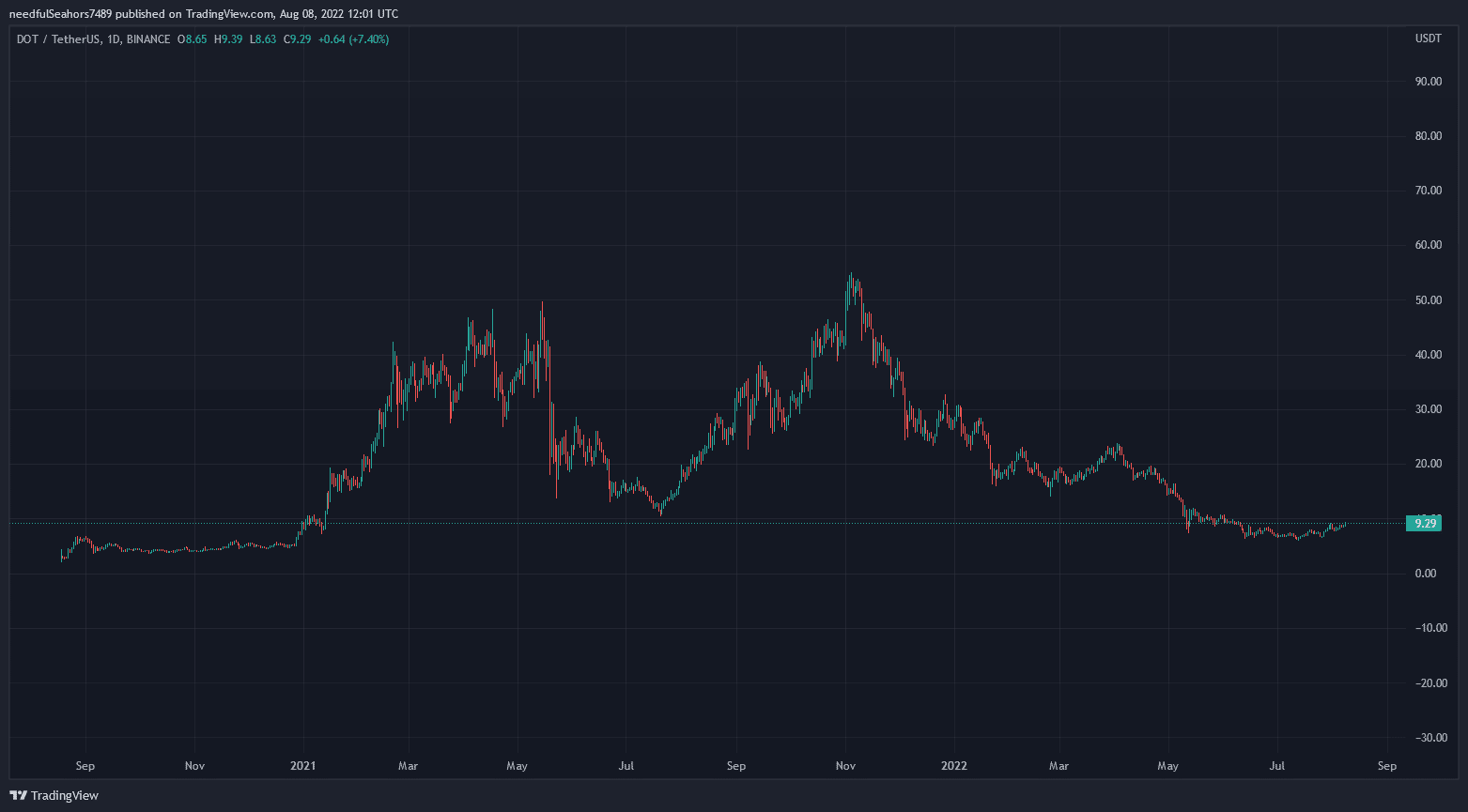Select the 2022 label on the time axis
1468x812 pixels.
point(954,766)
